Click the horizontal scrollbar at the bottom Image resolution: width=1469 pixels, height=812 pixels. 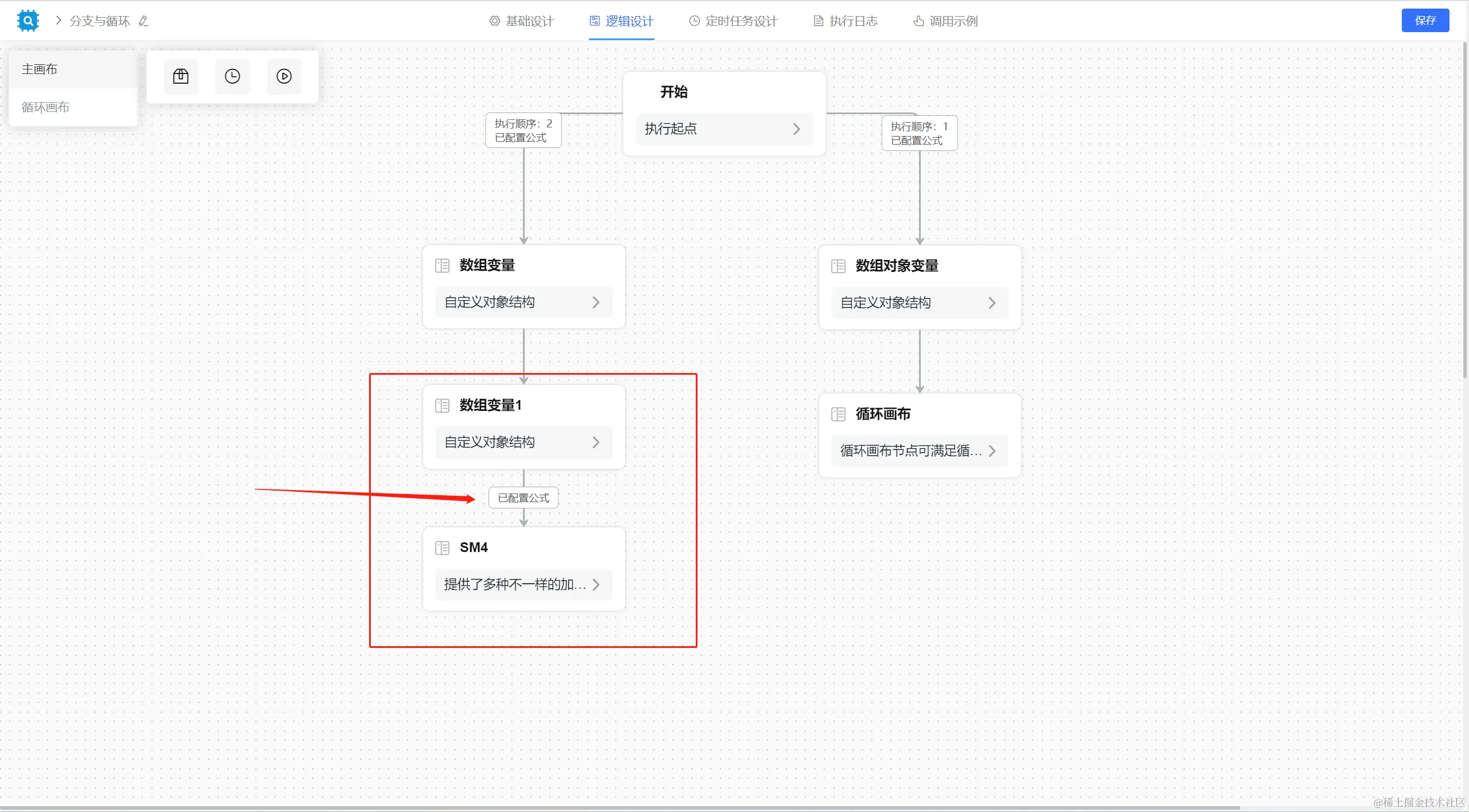pos(620,808)
